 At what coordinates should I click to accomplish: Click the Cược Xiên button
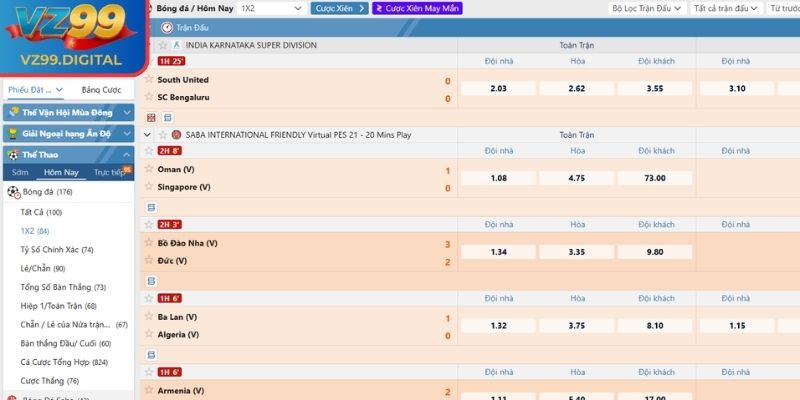339,8
